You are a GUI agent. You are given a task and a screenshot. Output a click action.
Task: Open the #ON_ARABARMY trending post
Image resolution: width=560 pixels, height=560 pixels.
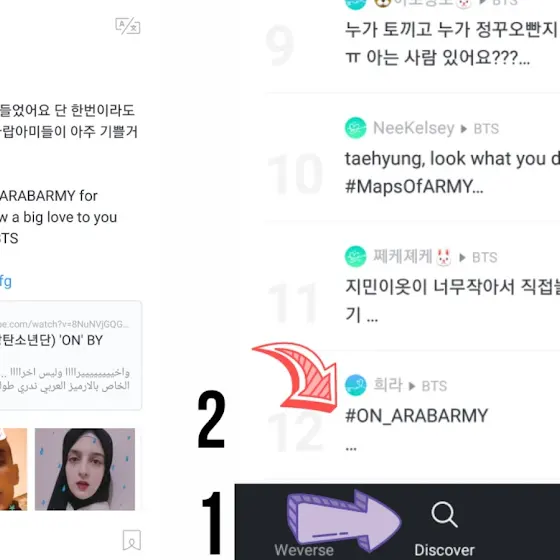[416, 416]
